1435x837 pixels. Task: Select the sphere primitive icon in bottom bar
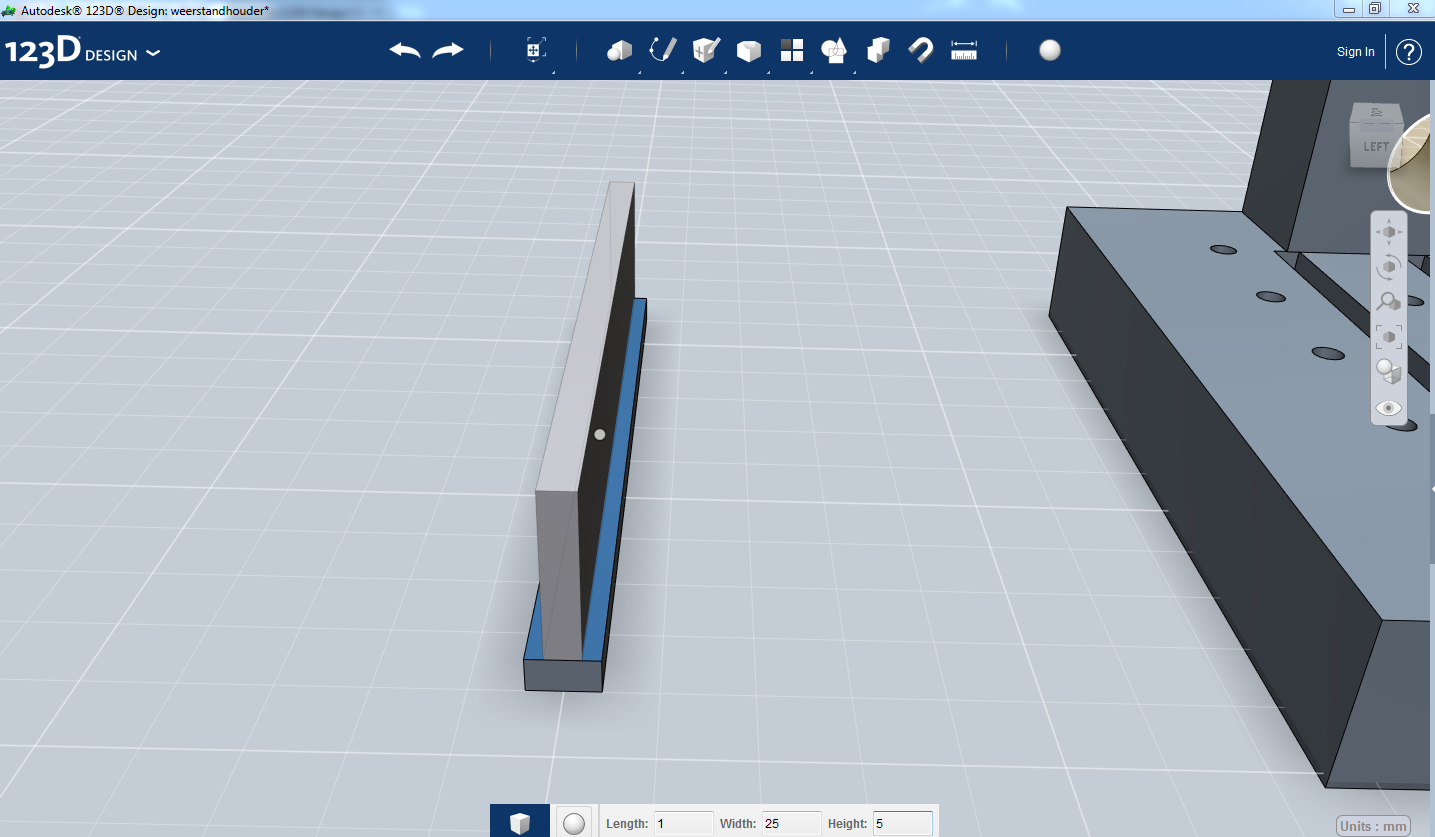click(574, 823)
